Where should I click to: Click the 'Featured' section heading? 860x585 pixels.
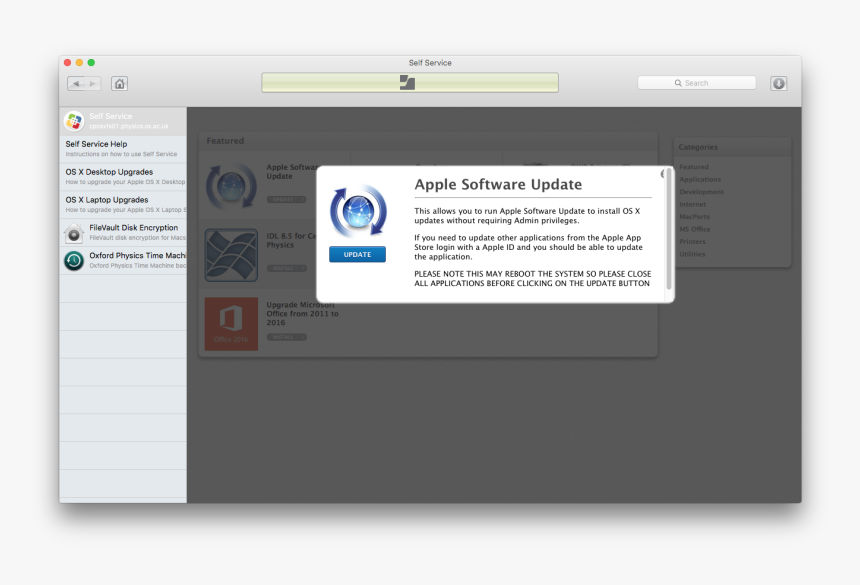225,141
